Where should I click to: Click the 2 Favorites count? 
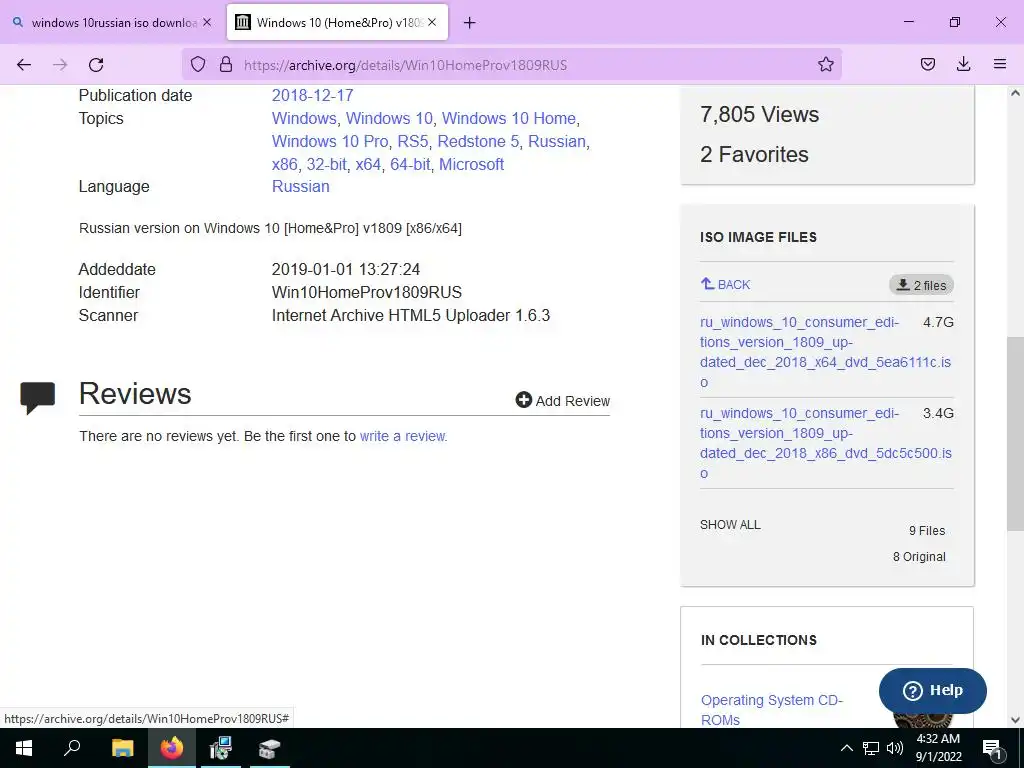point(754,154)
